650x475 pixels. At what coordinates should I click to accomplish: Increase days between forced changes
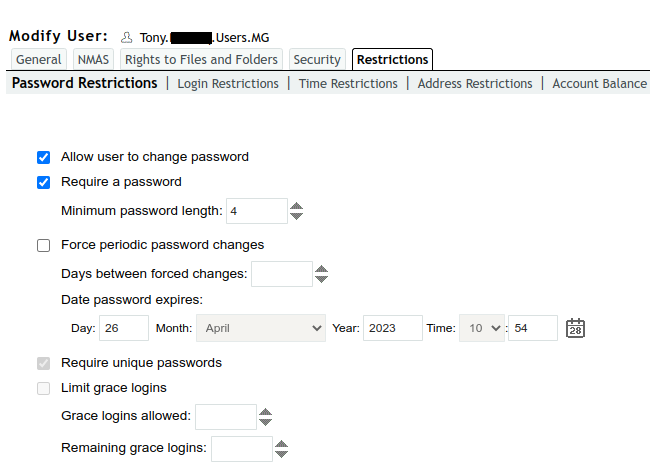321,269
